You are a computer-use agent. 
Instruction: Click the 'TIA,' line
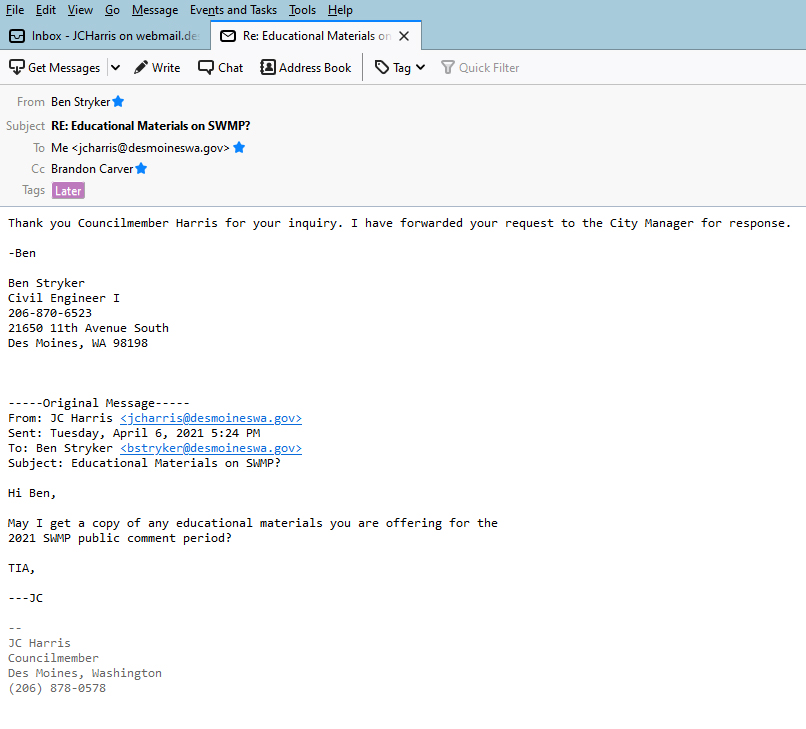[22, 568]
